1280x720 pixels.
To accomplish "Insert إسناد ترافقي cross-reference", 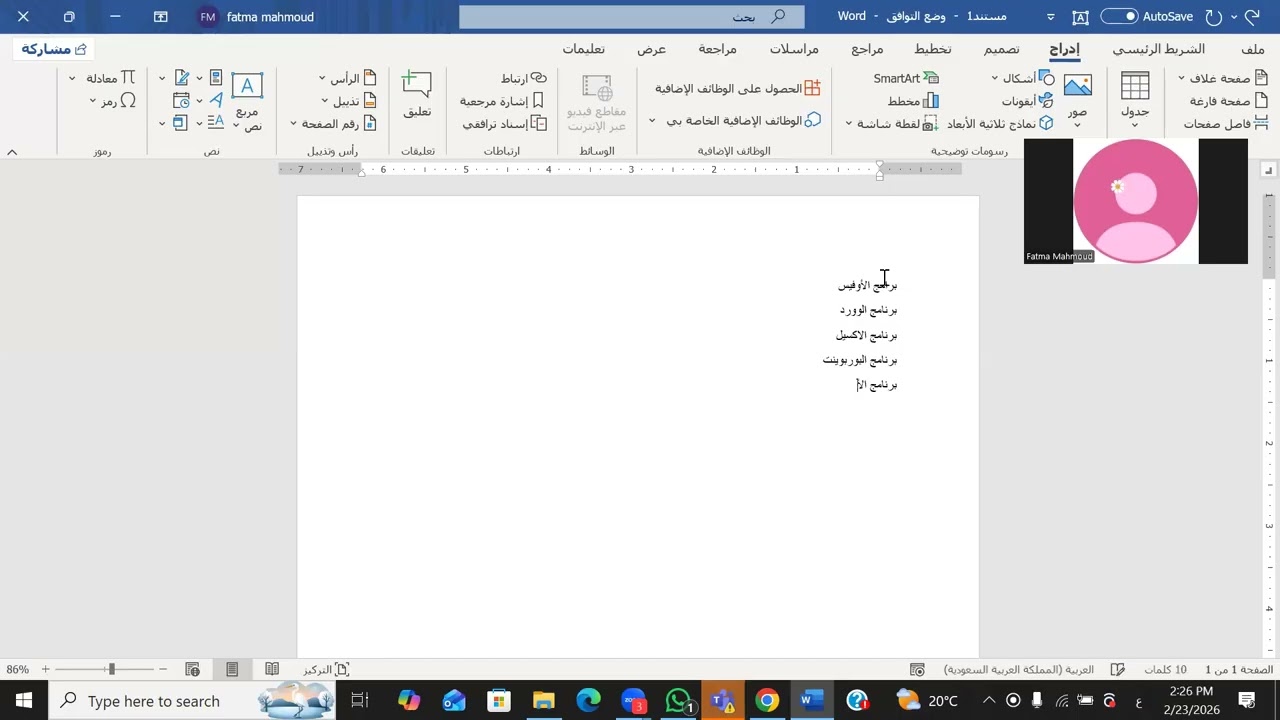I will pyautogui.click(x=504, y=124).
